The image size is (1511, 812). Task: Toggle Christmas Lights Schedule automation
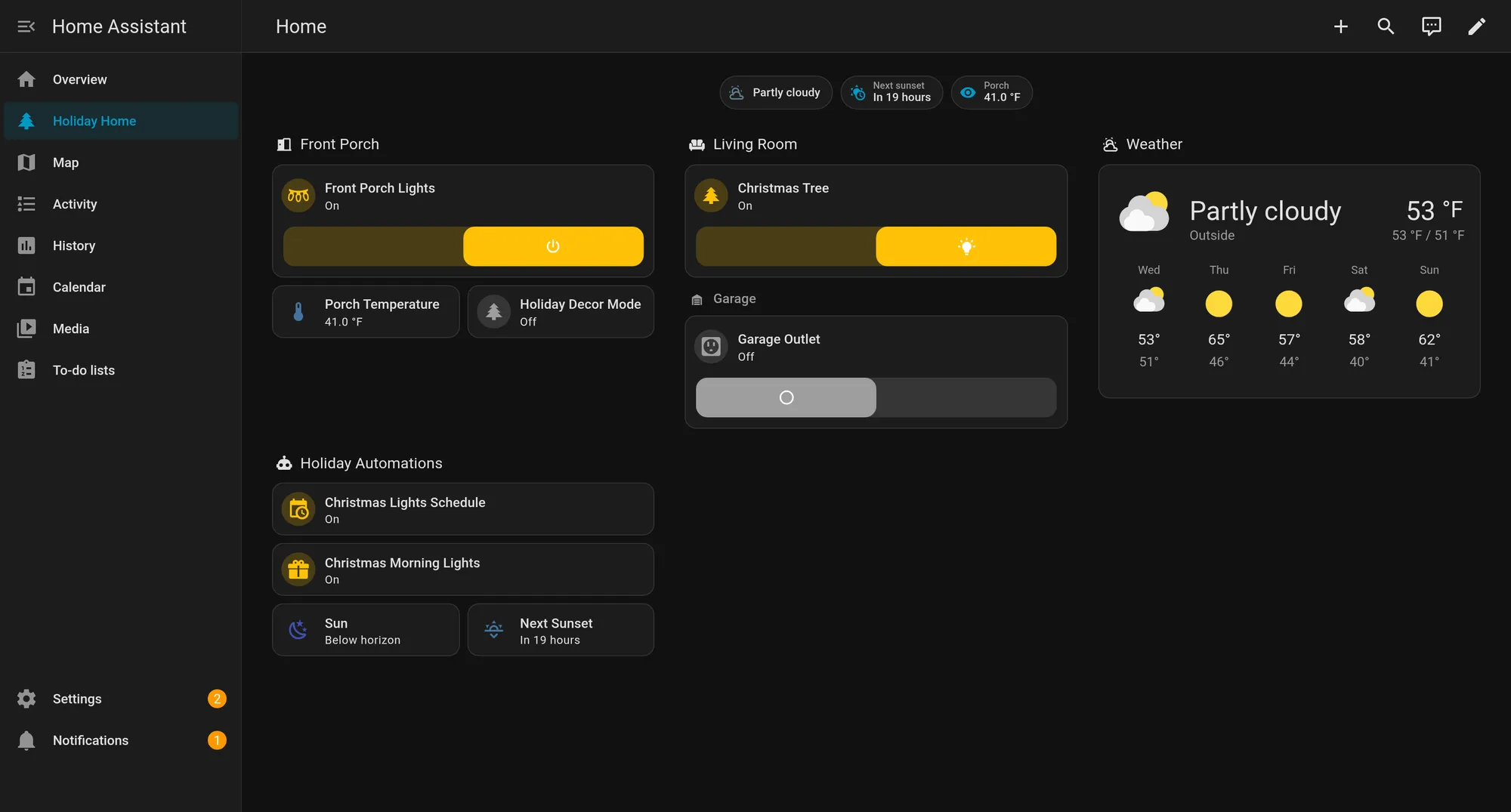(463, 510)
